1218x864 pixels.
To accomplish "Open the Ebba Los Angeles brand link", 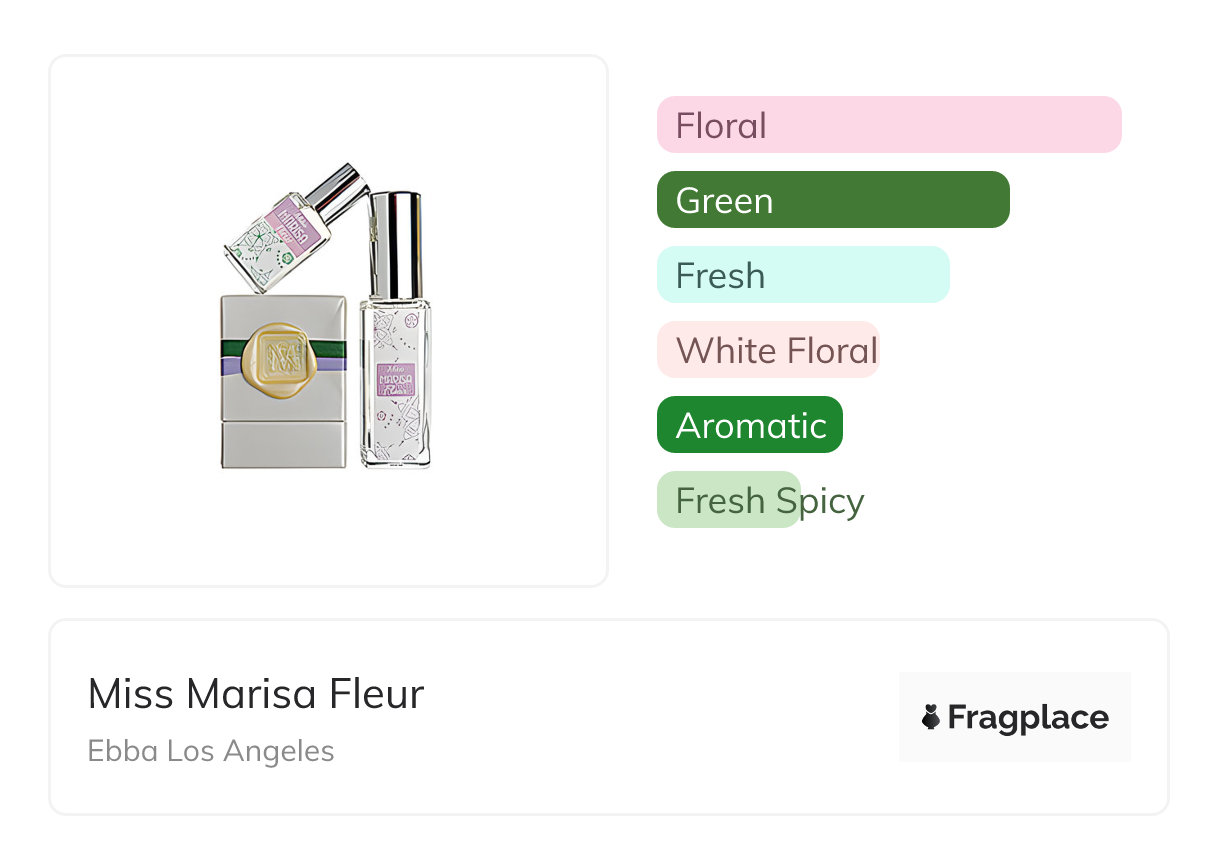I will click(211, 751).
